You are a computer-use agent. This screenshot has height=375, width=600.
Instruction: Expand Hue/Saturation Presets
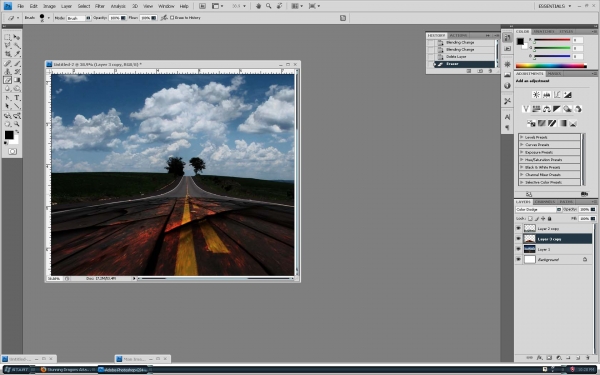click(x=522, y=160)
